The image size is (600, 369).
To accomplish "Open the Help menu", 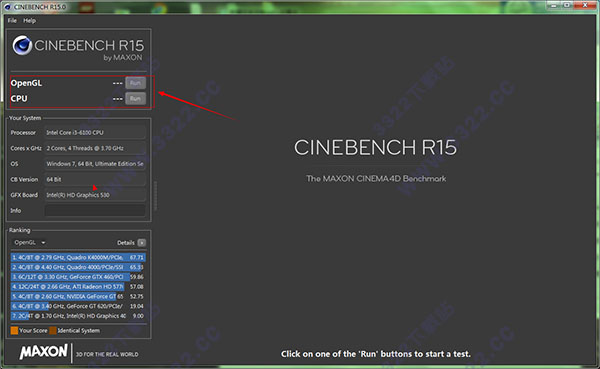I will tap(29, 21).
